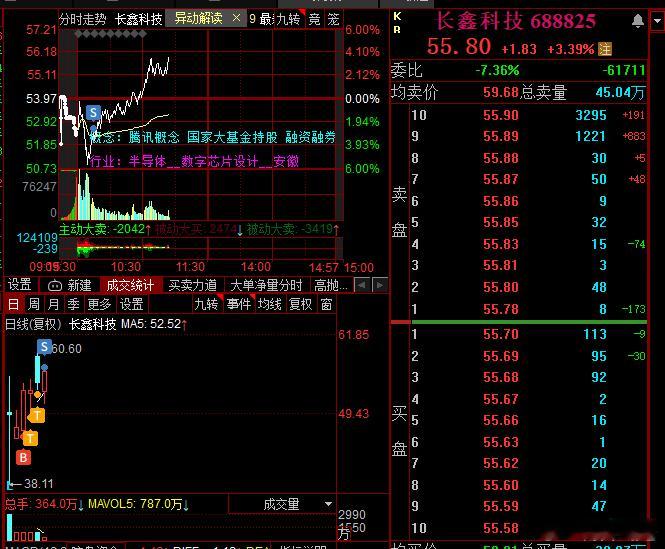Switch to the 买卖力道 tab
665x549 pixels.
pyautogui.click(x=193, y=285)
